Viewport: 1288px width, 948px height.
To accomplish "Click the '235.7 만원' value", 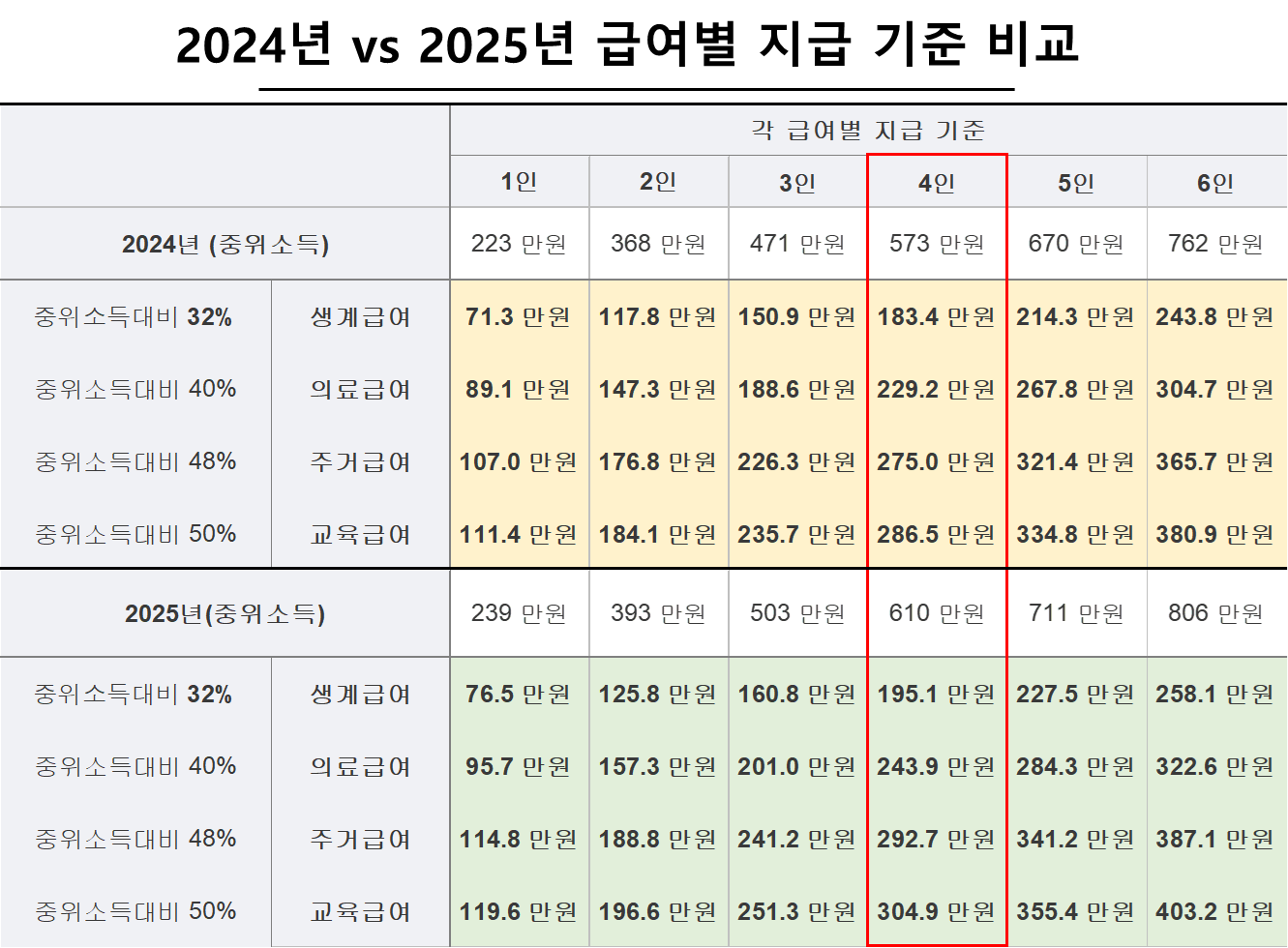I will pyautogui.click(x=797, y=535).
